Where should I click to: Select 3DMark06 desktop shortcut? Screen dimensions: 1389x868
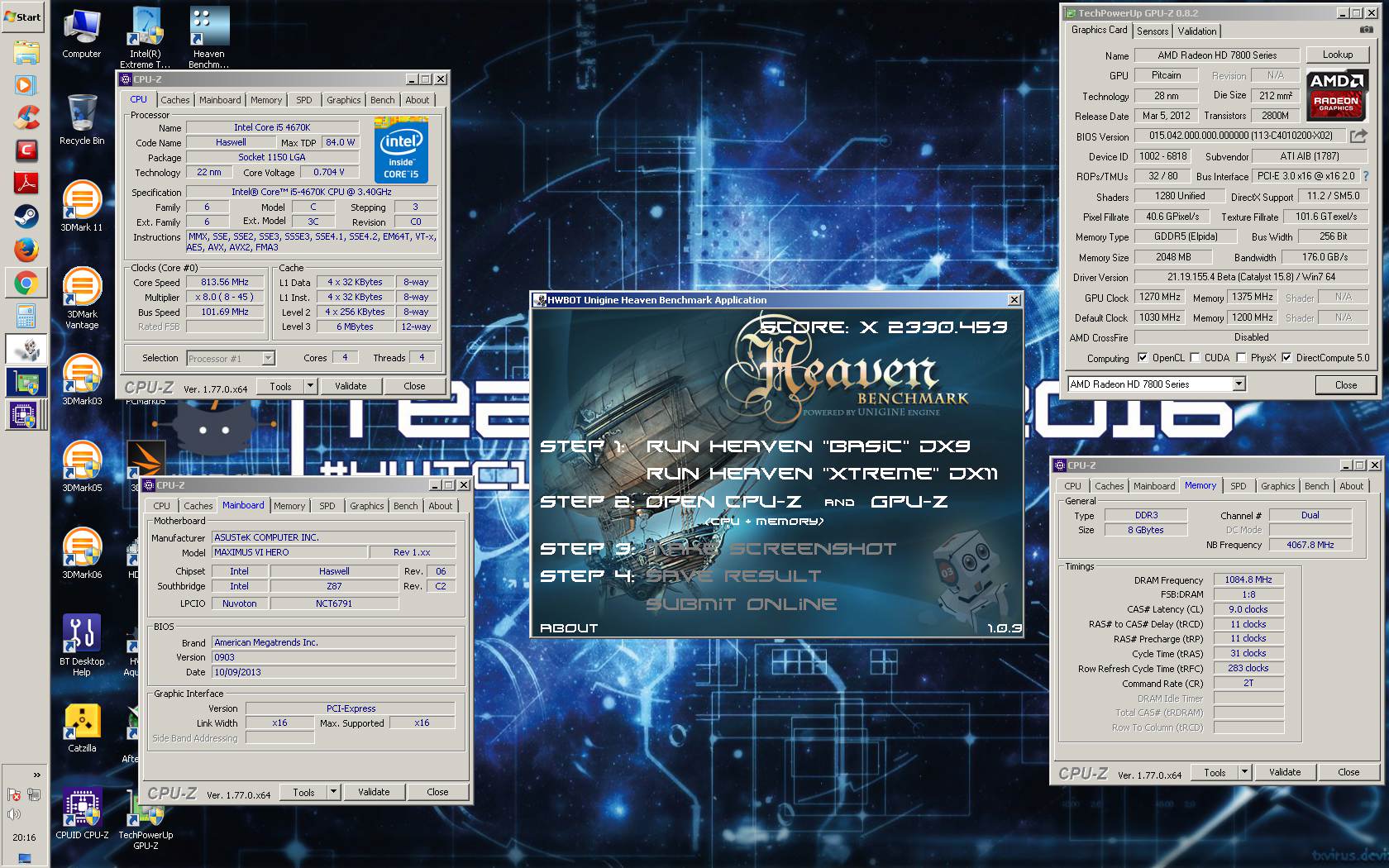(82, 553)
